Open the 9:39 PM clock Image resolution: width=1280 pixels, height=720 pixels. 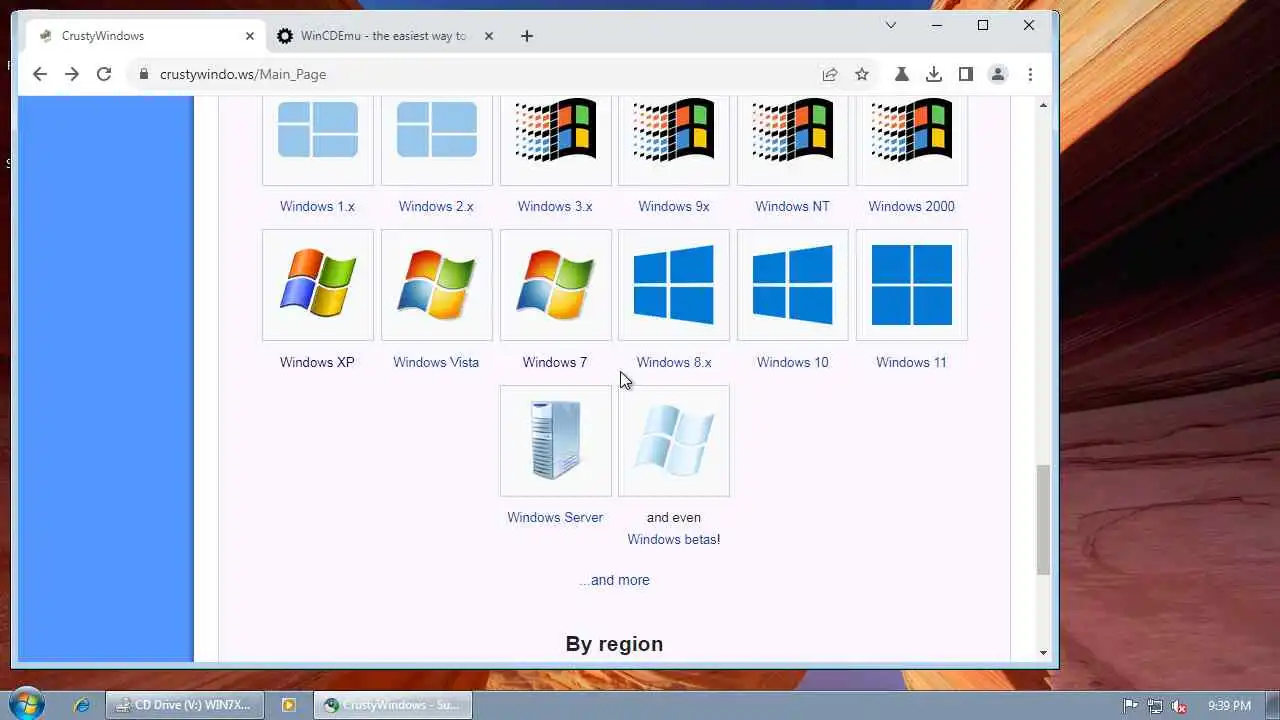click(1229, 706)
